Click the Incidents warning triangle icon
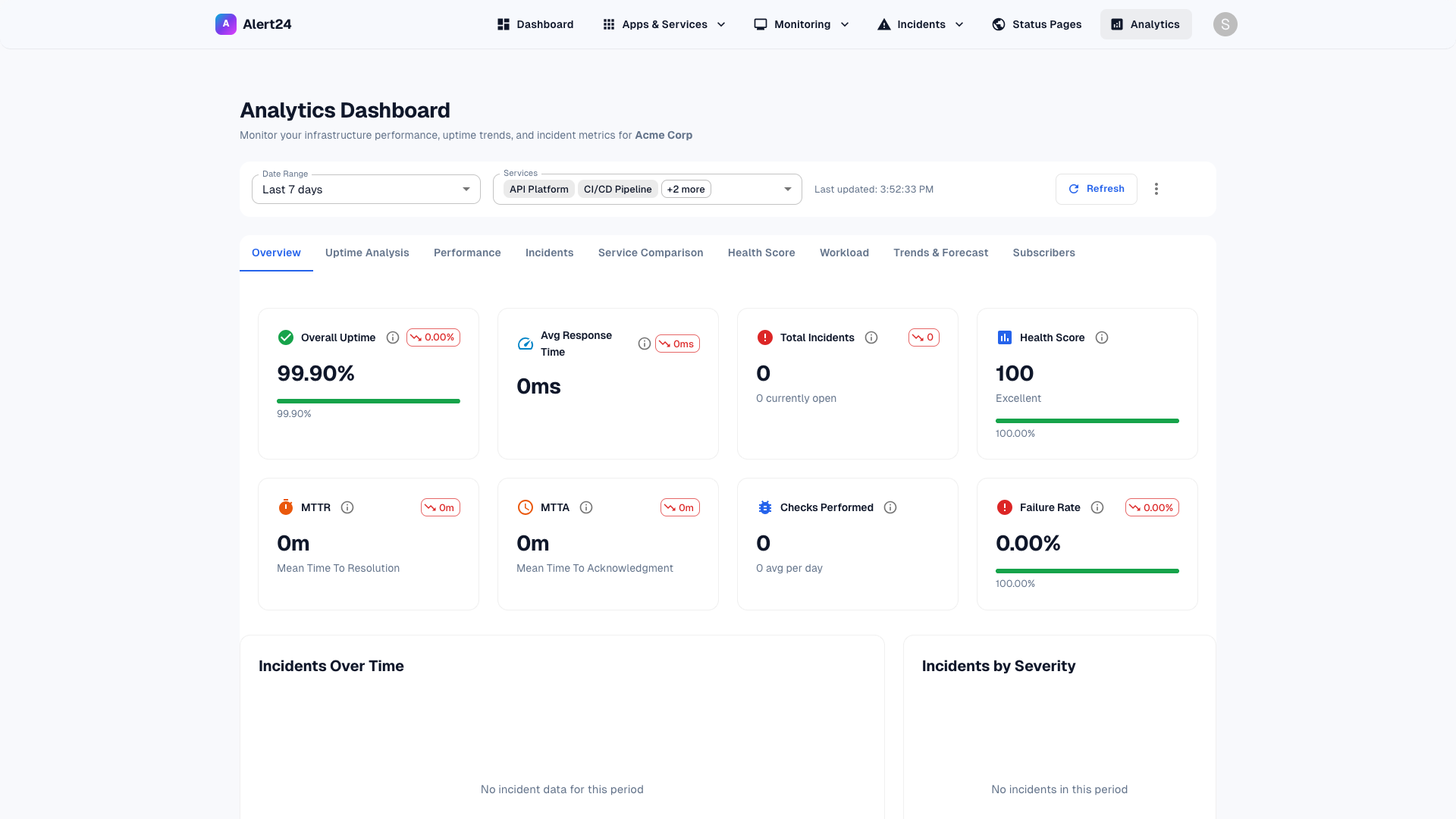Viewport: 1456px width, 819px height. point(884,24)
